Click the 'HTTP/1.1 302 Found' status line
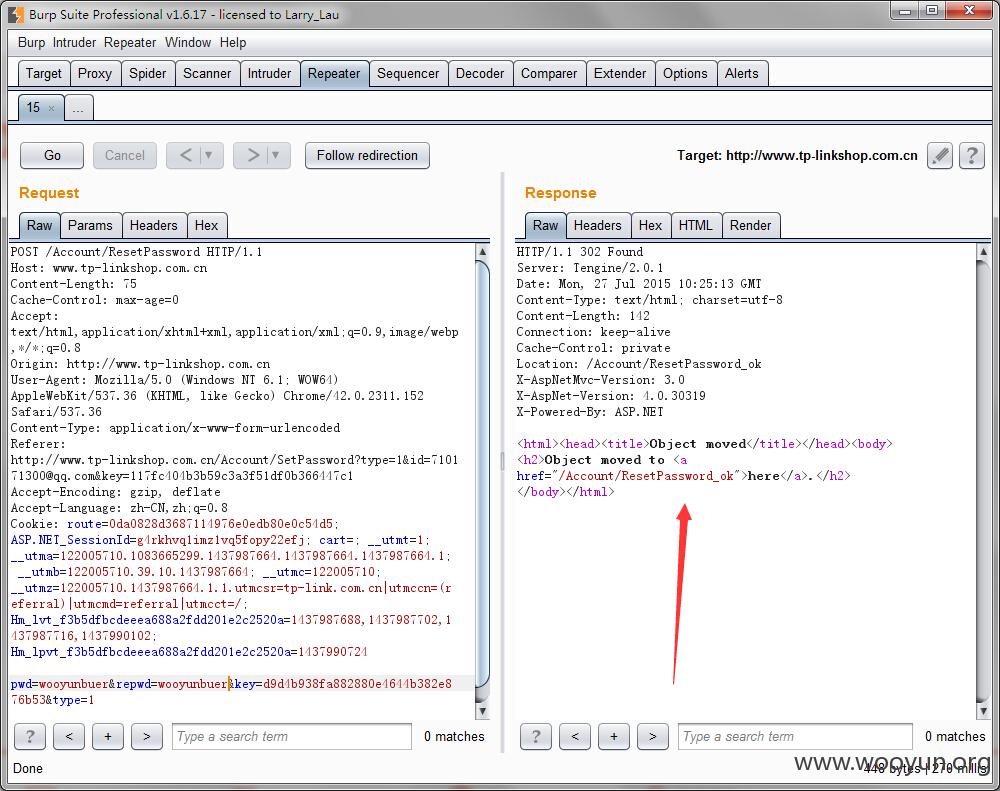This screenshot has height=791, width=1000. tap(580, 252)
